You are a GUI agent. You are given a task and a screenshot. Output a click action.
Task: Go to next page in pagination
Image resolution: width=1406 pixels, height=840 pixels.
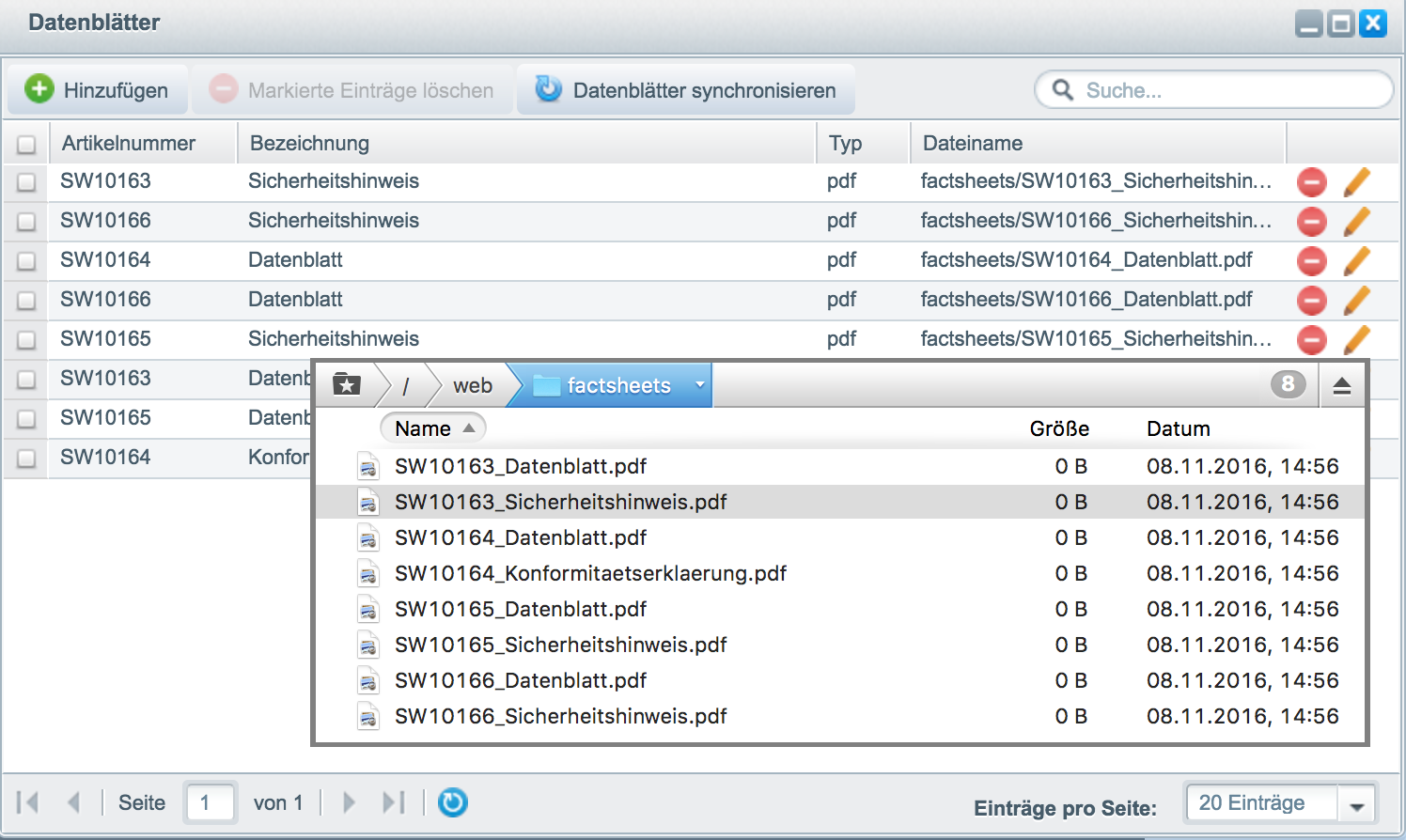[x=349, y=802]
